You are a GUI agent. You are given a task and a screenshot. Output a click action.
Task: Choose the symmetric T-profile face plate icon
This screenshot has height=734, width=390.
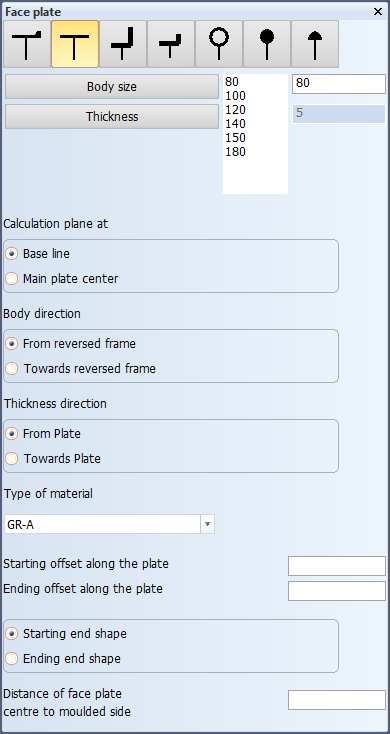tap(75, 44)
